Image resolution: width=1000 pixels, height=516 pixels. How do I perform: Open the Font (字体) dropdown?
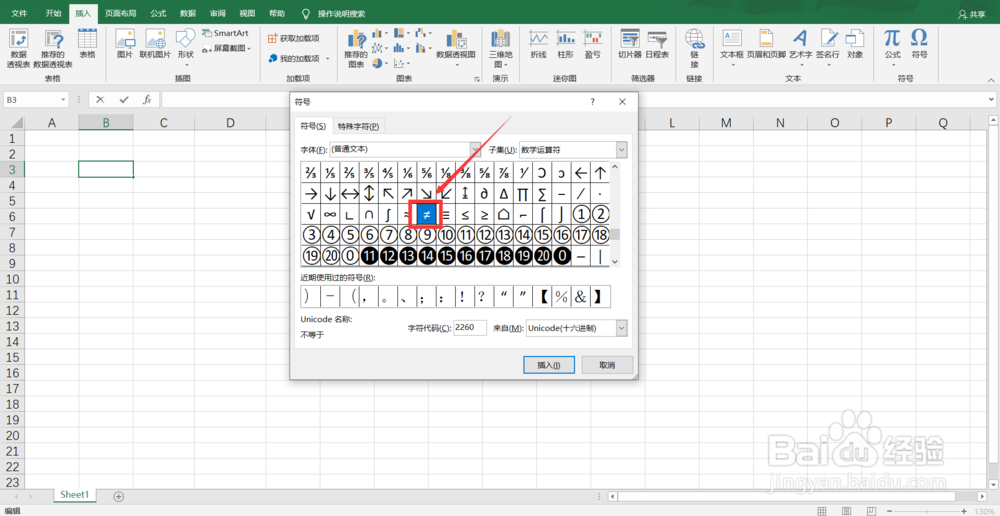pyautogui.click(x=476, y=149)
